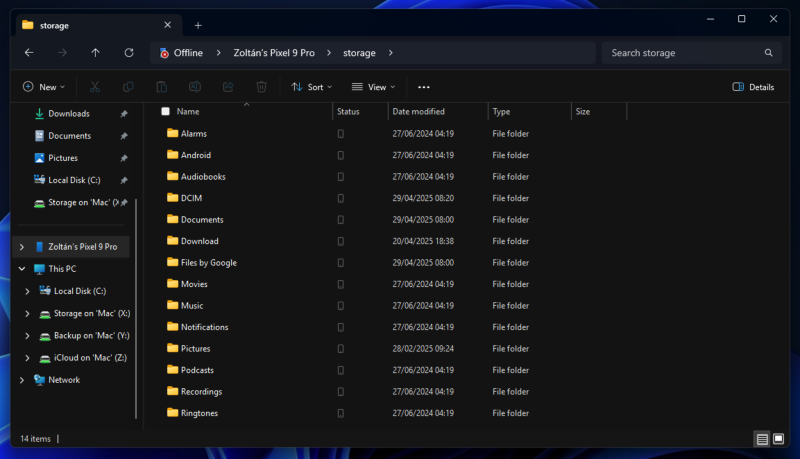Click the Delete trash icon

[x=261, y=87]
